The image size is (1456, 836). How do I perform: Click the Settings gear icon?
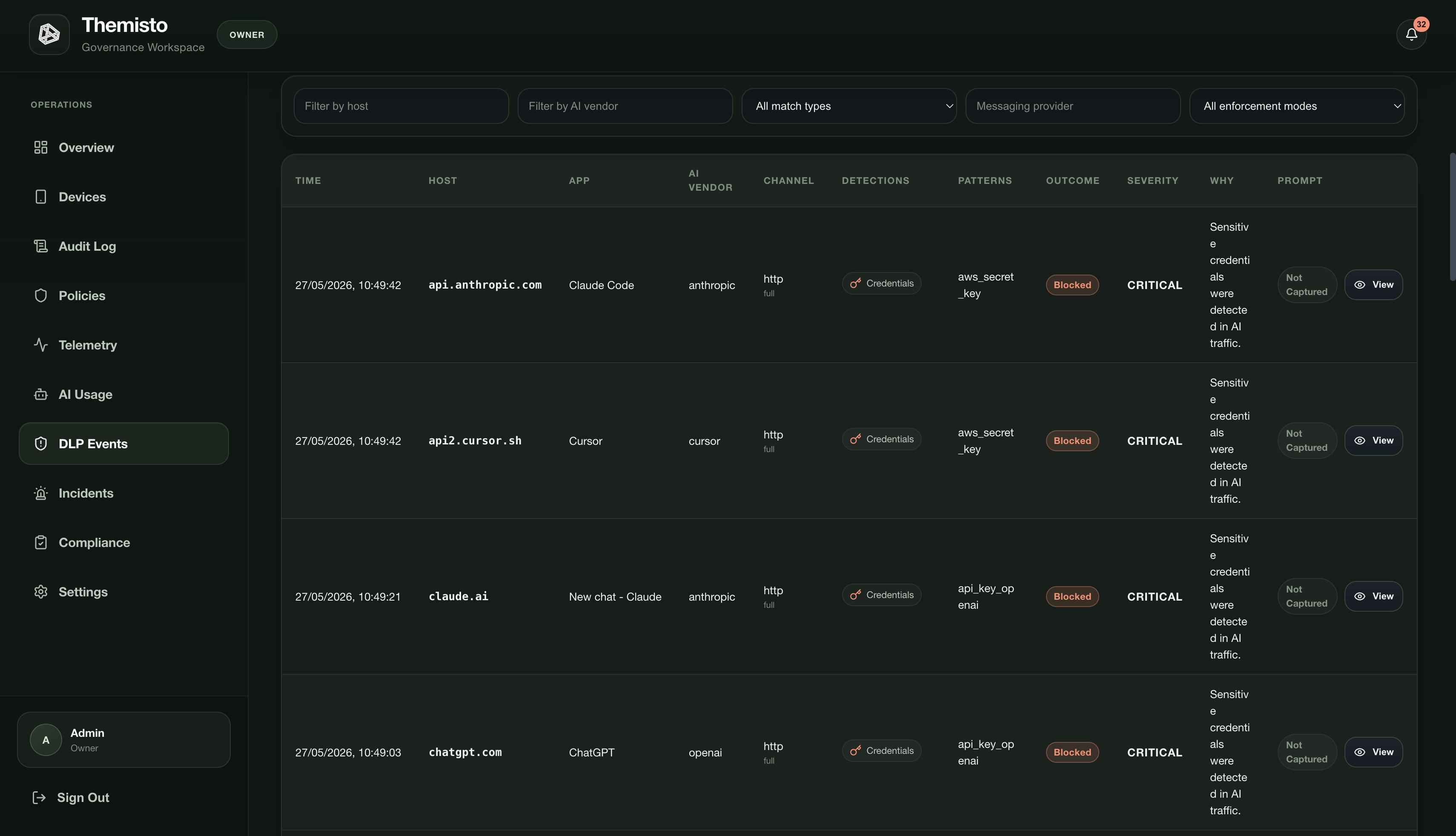(x=41, y=592)
